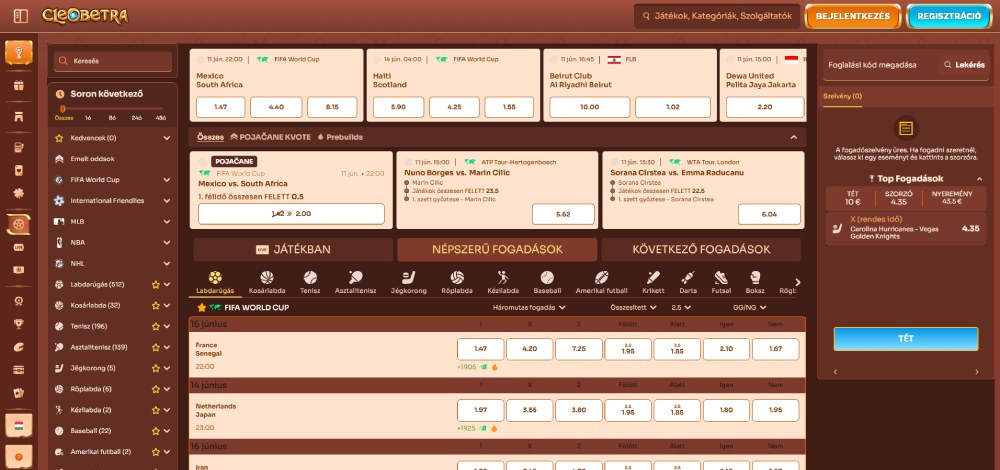This screenshot has height=470, width=1000.
Task: Star the Röplabda (6) sidebar row
Action: tap(156, 389)
